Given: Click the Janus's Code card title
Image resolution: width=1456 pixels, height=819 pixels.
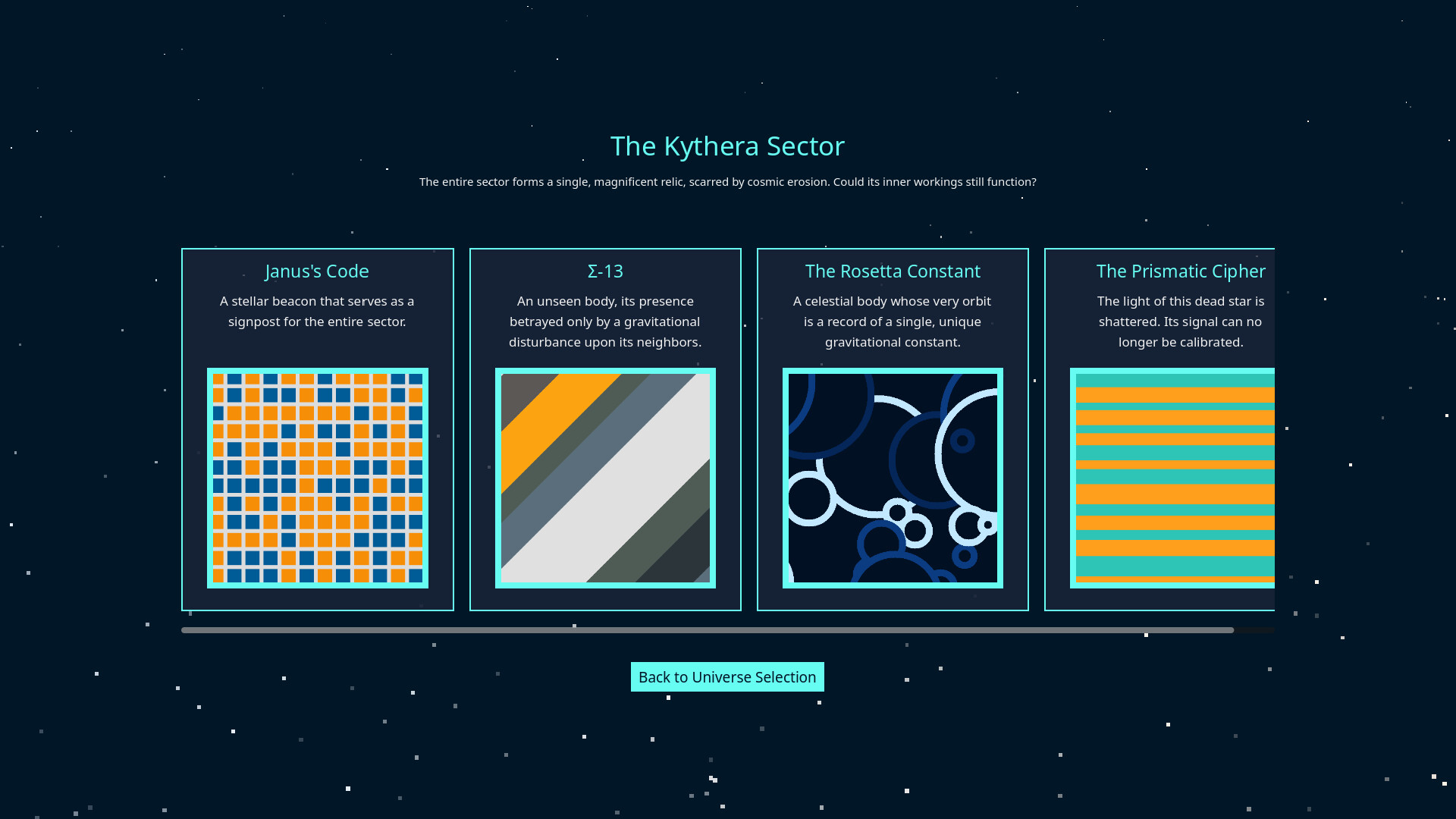Looking at the screenshot, I should coord(317,271).
